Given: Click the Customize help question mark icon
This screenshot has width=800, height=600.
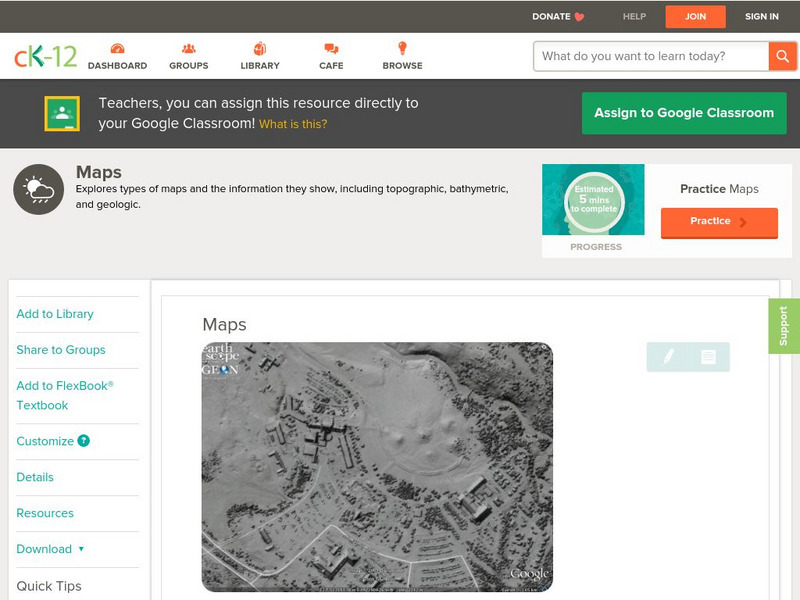Looking at the screenshot, I should coord(84,441).
